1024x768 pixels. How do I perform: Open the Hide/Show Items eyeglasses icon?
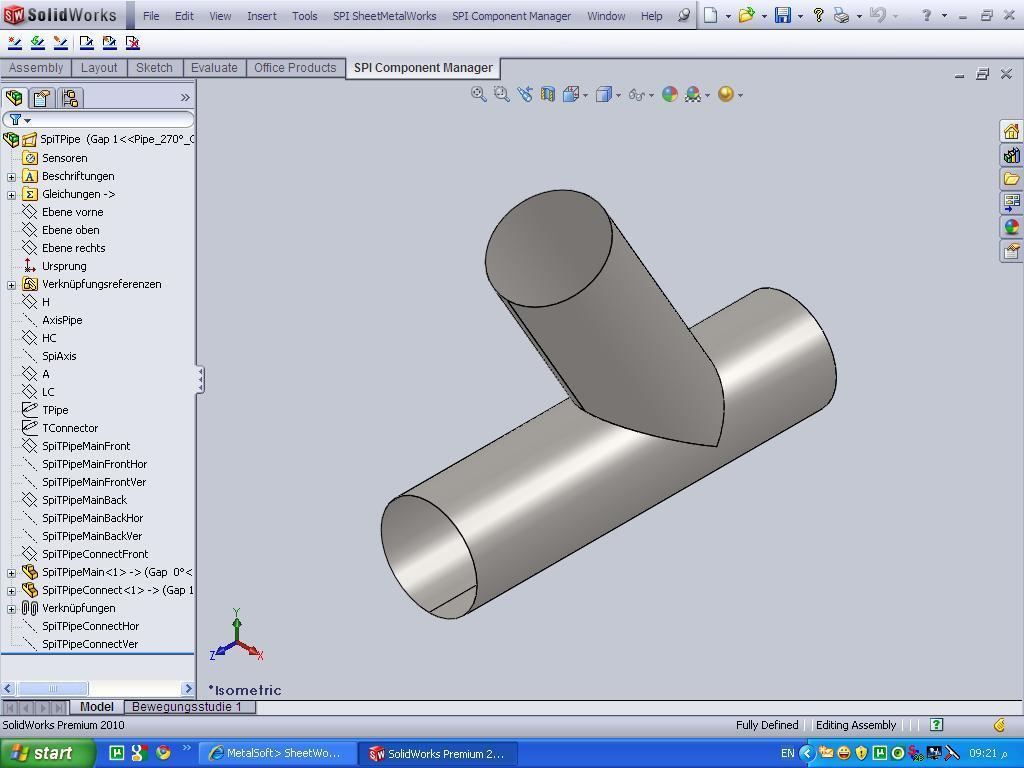pos(636,93)
